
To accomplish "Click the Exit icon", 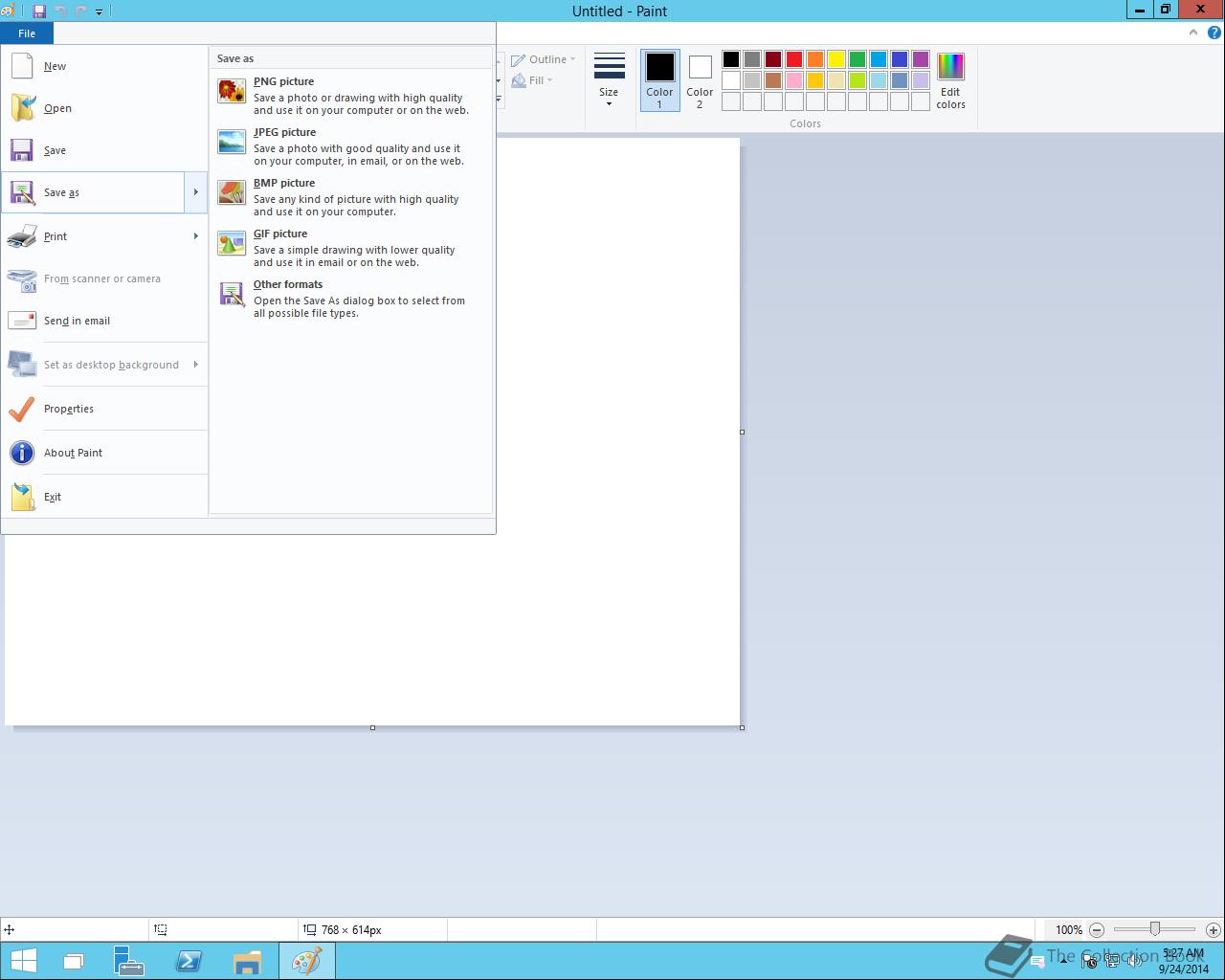I will (x=22, y=497).
